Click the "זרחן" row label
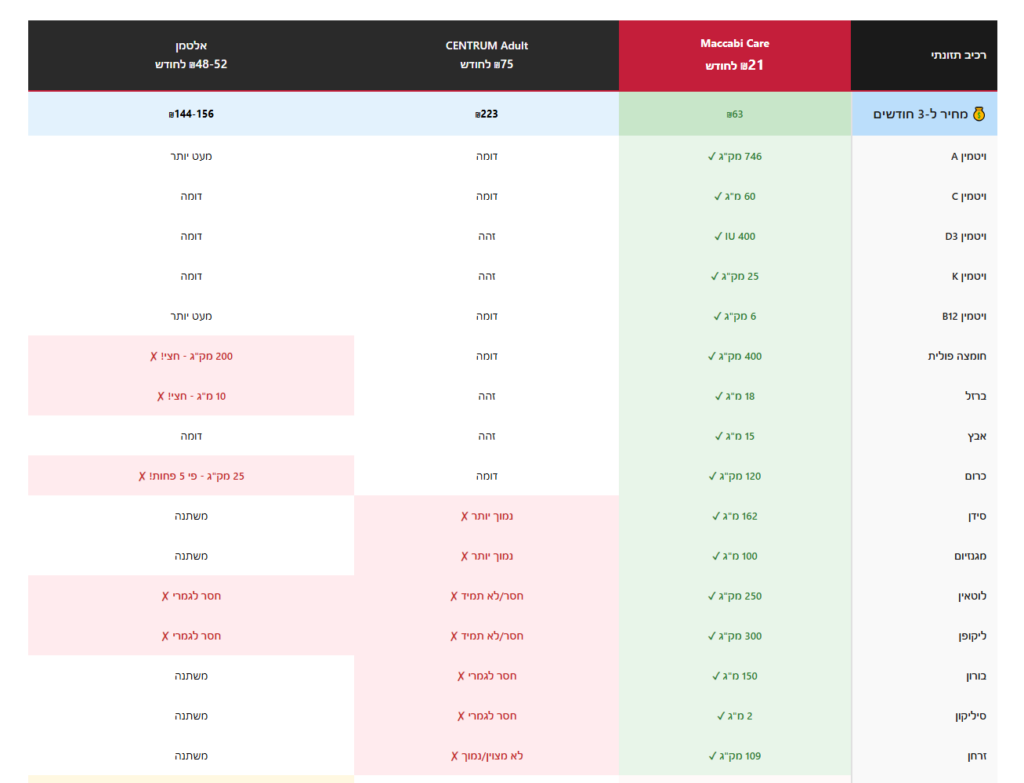1024x783 pixels. pyautogui.click(x=976, y=756)
